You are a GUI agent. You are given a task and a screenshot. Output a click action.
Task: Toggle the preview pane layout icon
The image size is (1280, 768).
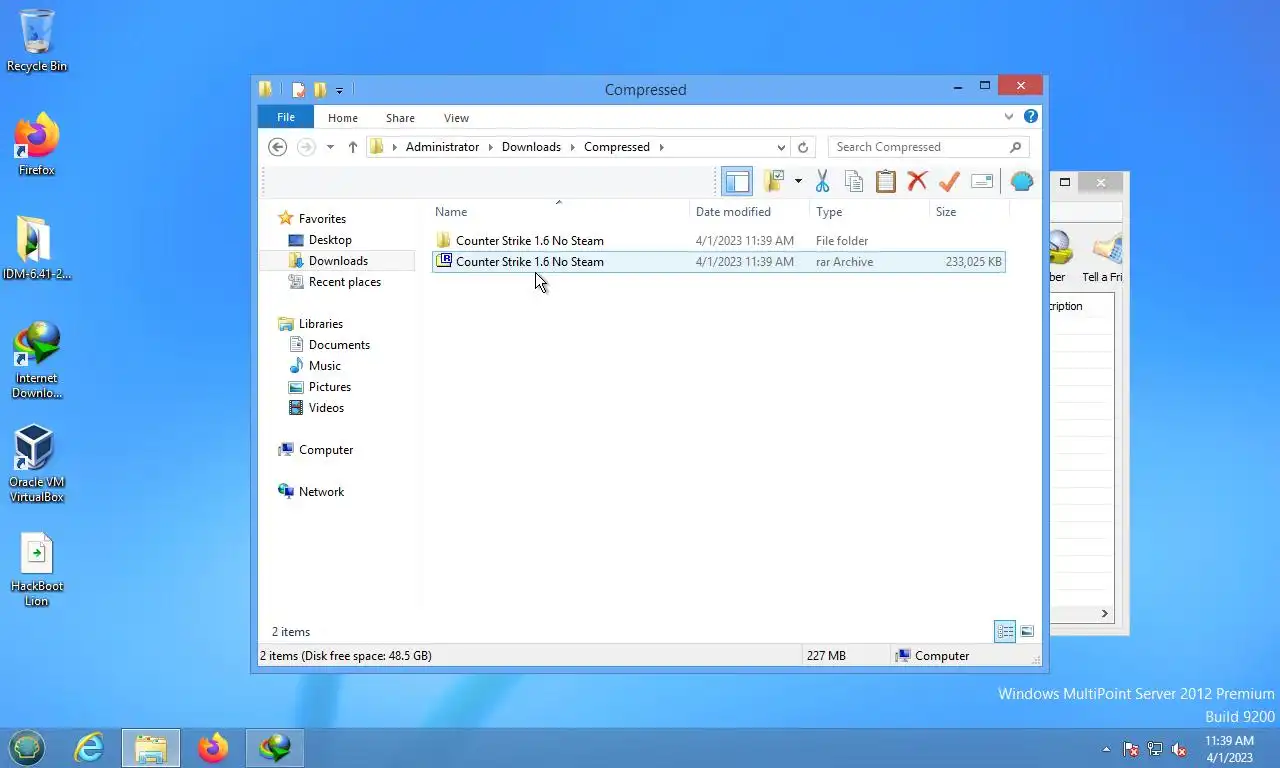(737, 182)
